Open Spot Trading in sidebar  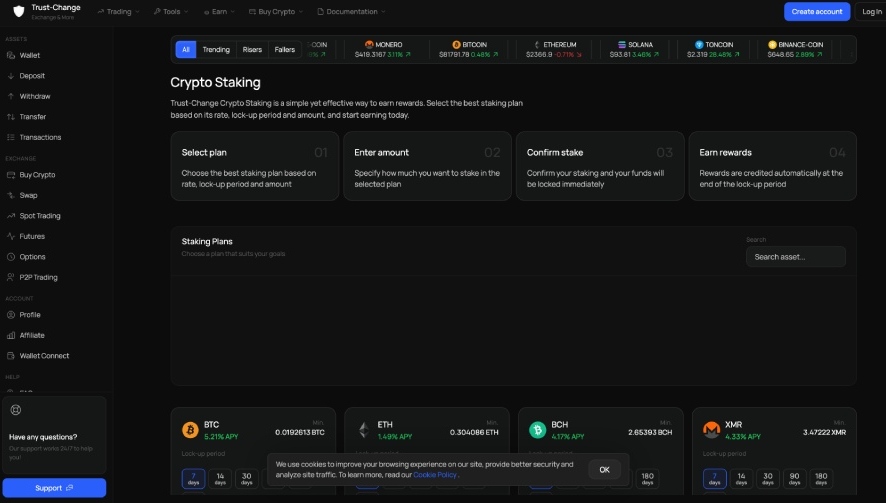tap(40, 216)
